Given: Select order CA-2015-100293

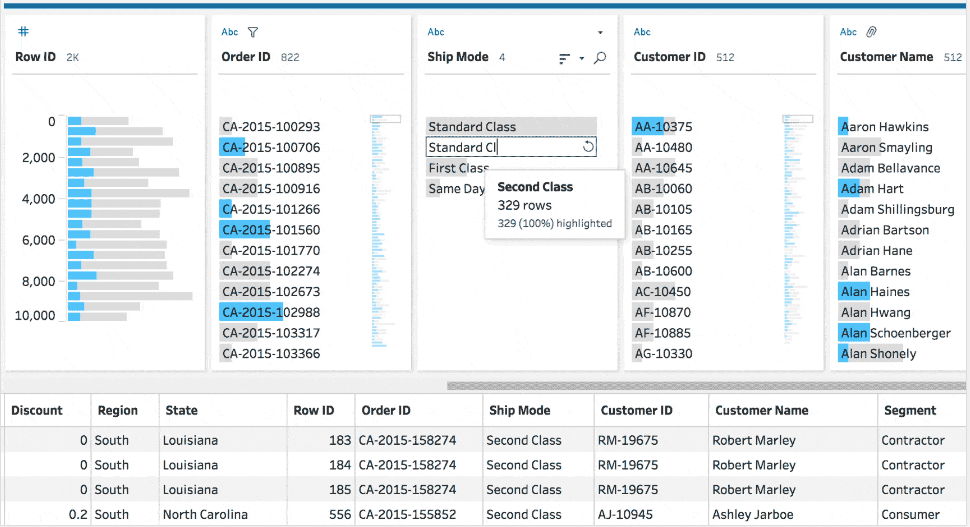Looking at the screenshot, I should pos(271,126).
